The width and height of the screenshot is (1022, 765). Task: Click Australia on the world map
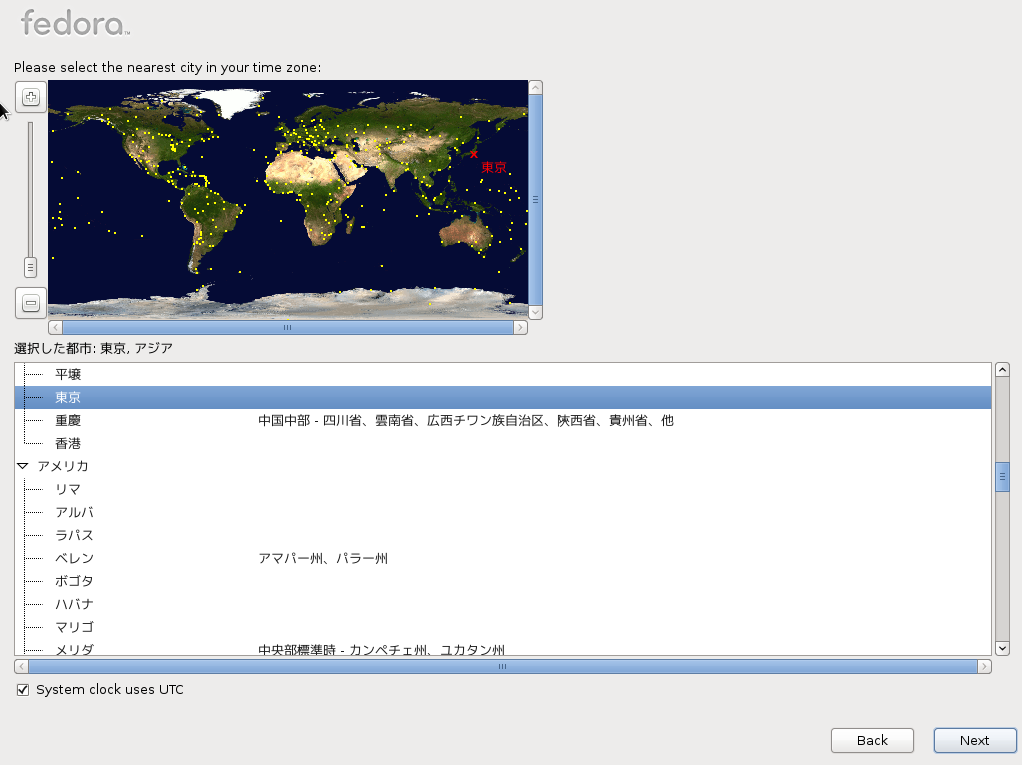tap(465, 233)
